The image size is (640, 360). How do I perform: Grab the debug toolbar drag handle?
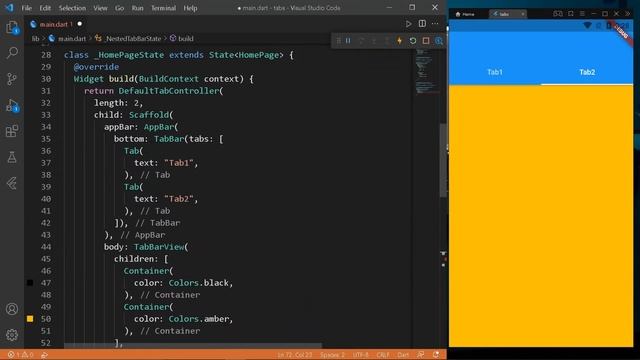click(x=338, y=41)
